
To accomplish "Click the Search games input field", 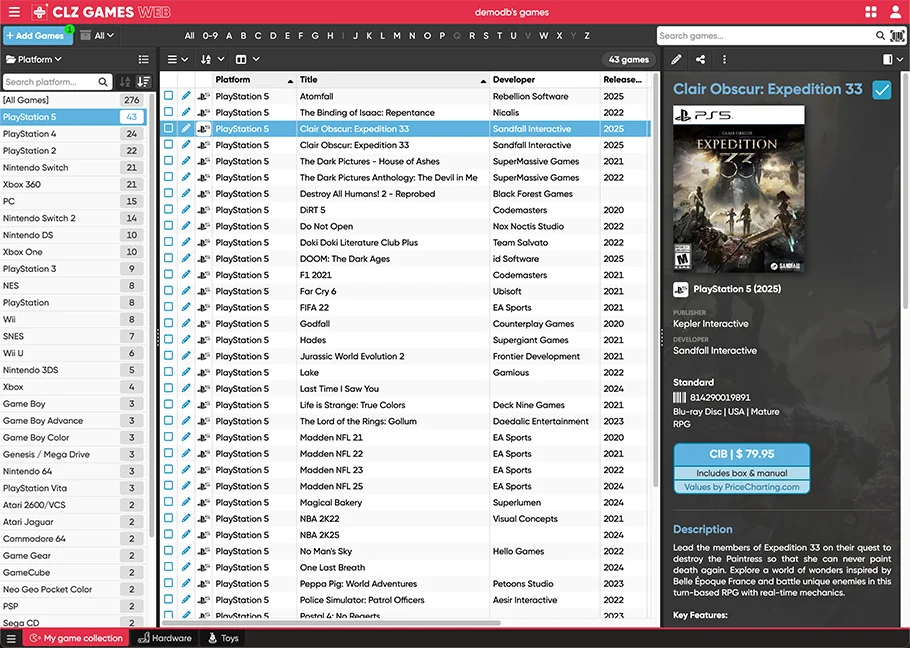I will [765, 35].
